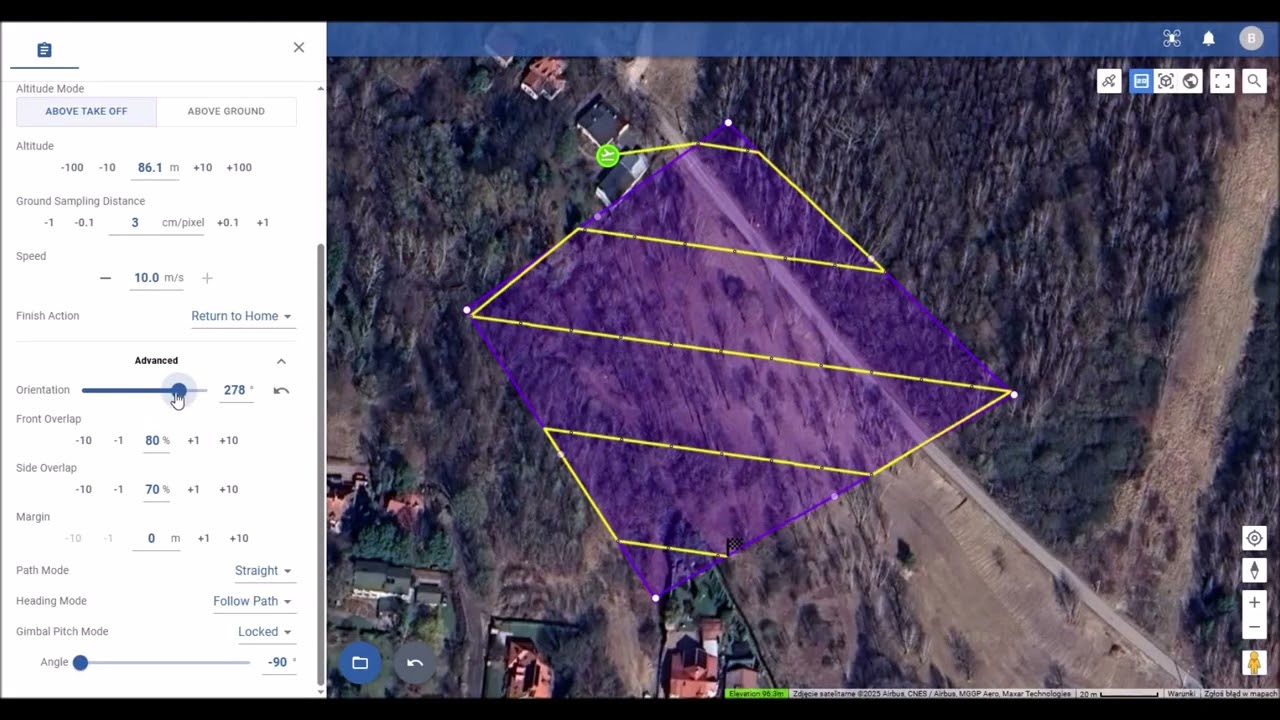Screen dimensions: 1280x720
Task: Select Above Take Off altitude mode
Action: pyautogui.click(x=86, y=111)
